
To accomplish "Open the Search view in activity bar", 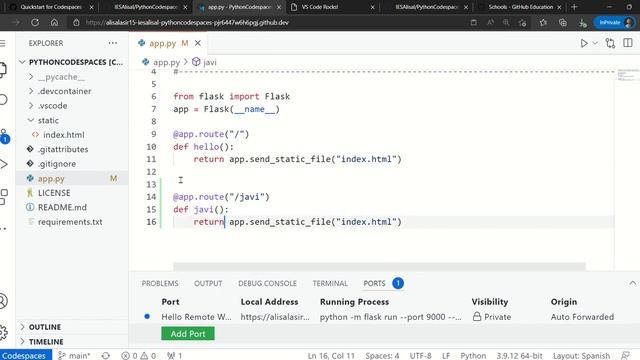I will point(3,100).
